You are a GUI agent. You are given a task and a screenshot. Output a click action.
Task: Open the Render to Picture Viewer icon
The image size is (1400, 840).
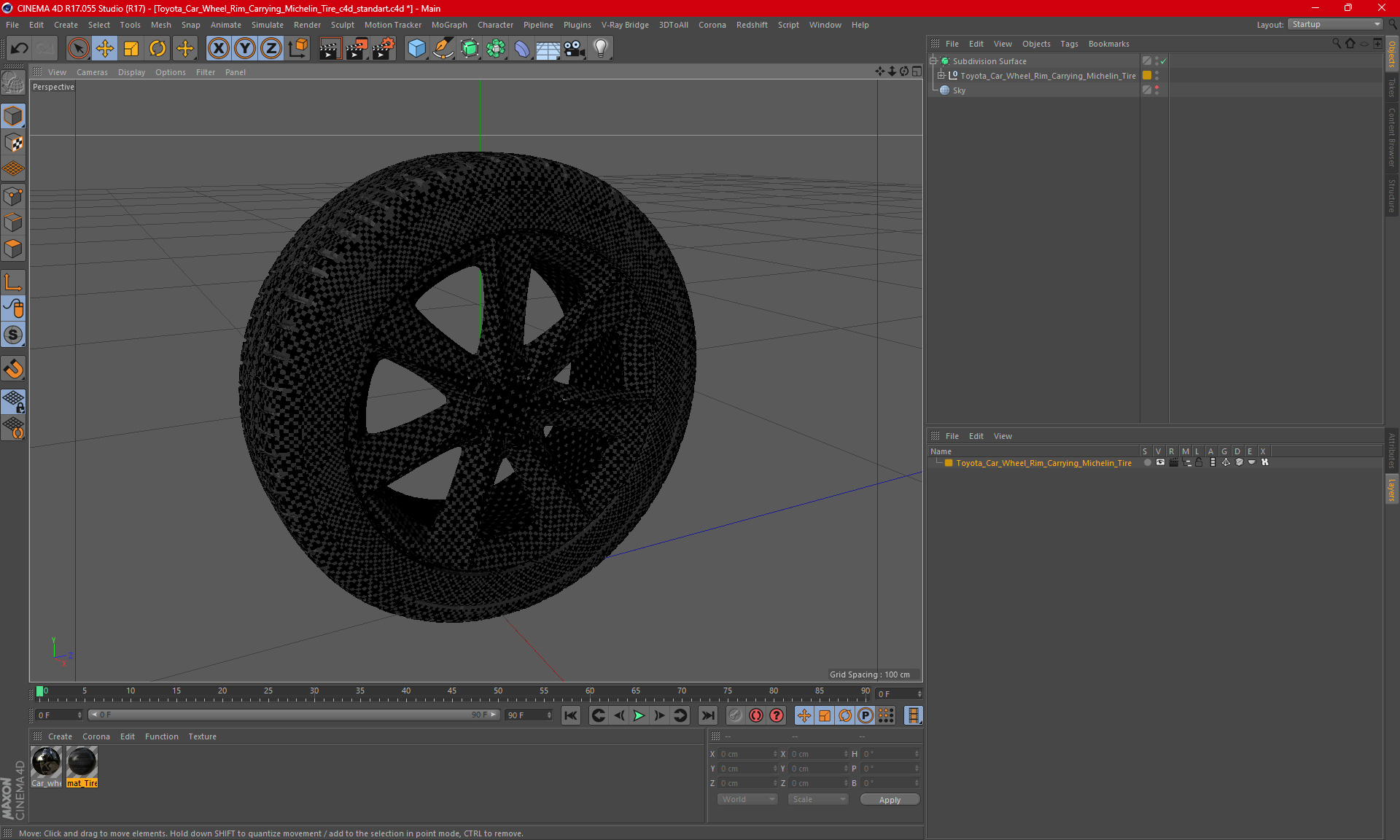coord(357,49)
